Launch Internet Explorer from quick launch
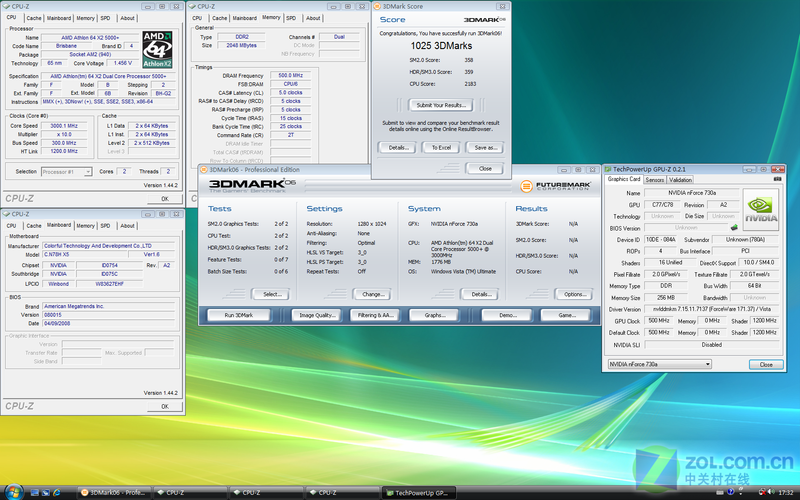The height and width of the screenshot is (500, 800). point(57,493)
